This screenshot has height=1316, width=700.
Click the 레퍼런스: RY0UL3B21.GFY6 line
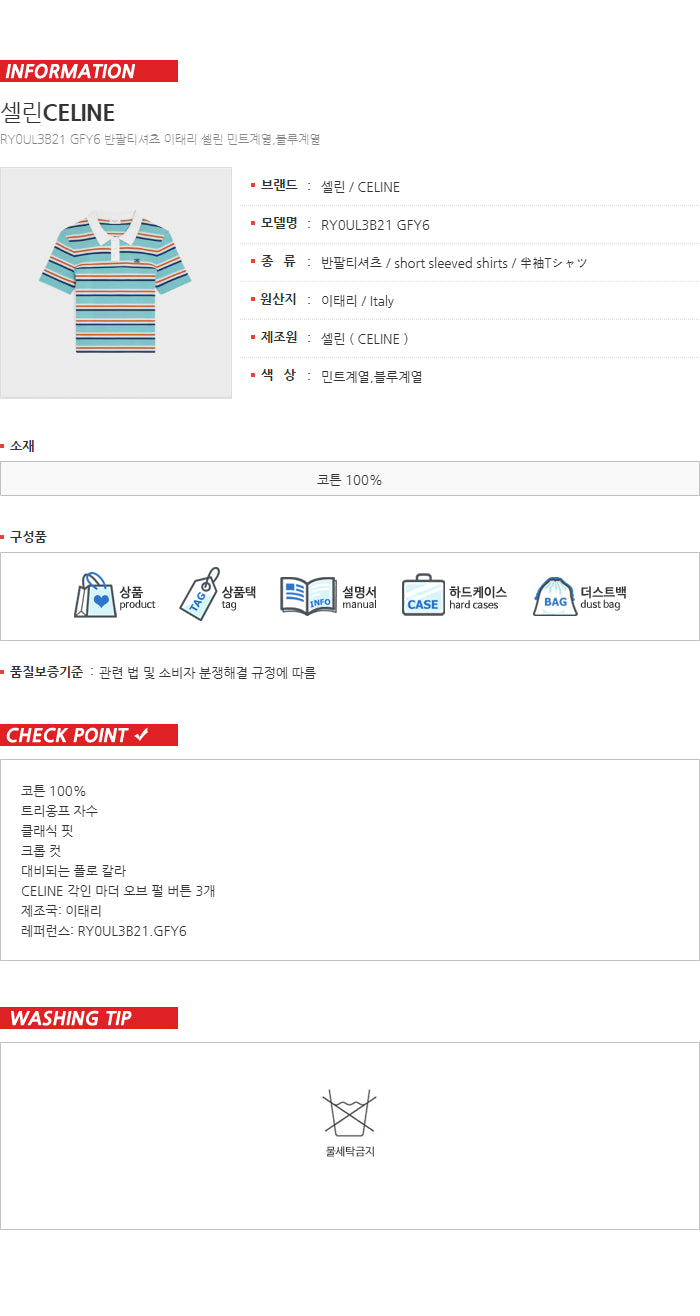pos(104,931)
